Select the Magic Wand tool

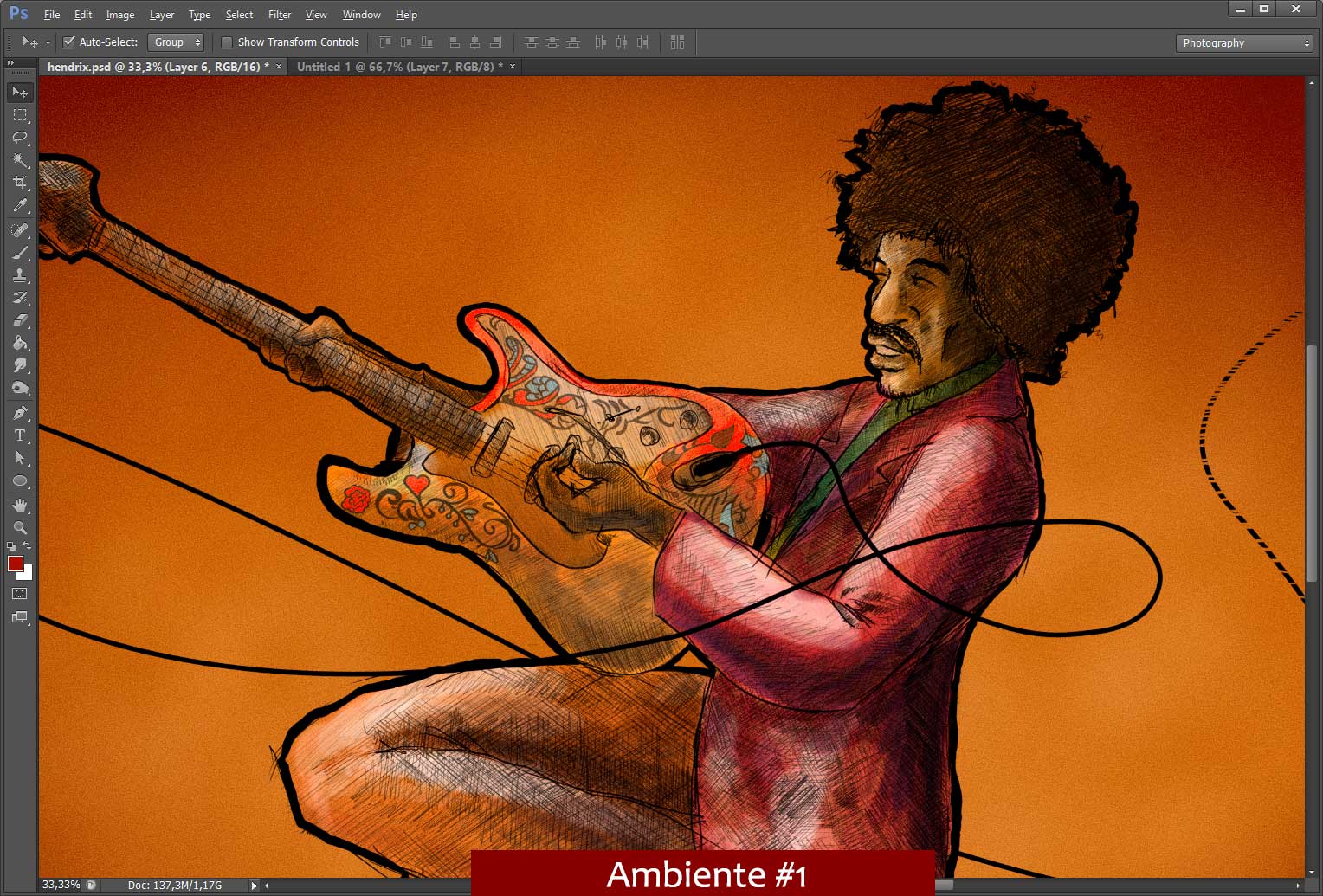[20, 160]
